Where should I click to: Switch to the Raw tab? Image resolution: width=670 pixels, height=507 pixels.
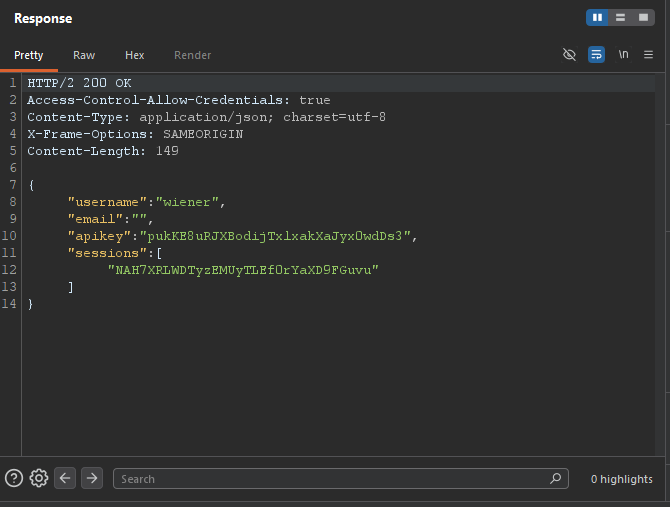coord(84,55)
